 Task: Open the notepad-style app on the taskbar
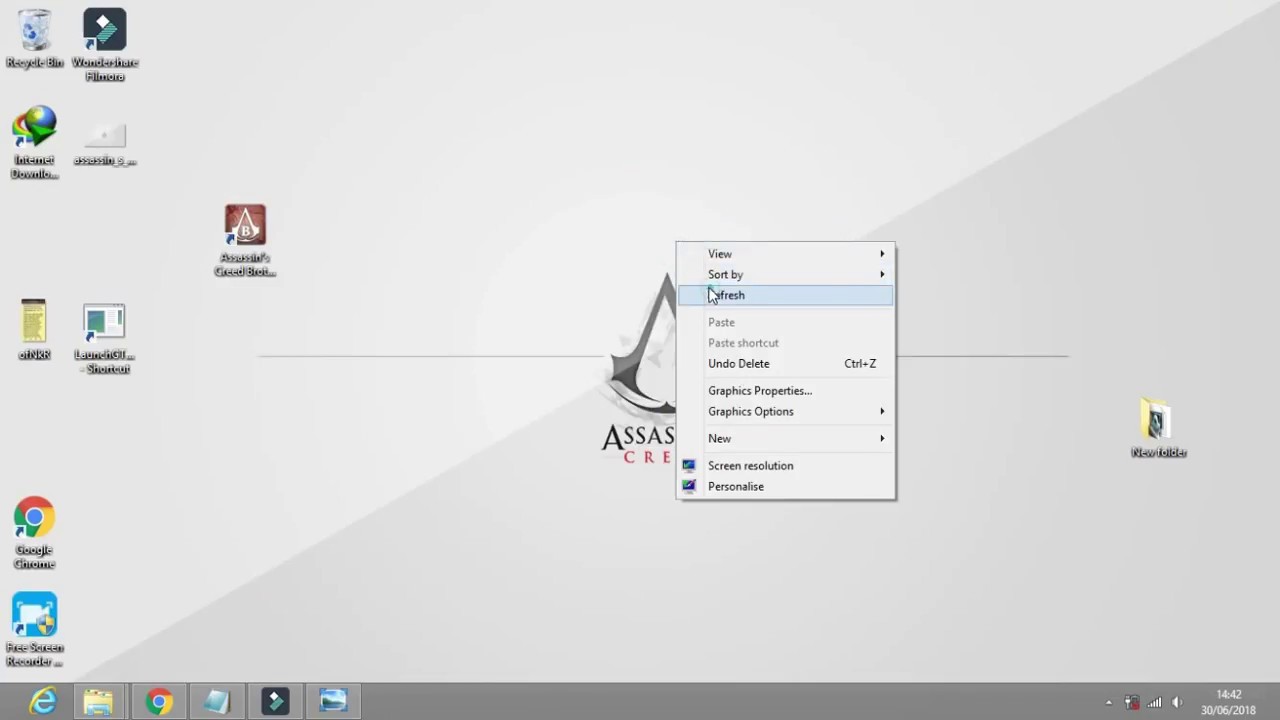(x=217, y=702)
